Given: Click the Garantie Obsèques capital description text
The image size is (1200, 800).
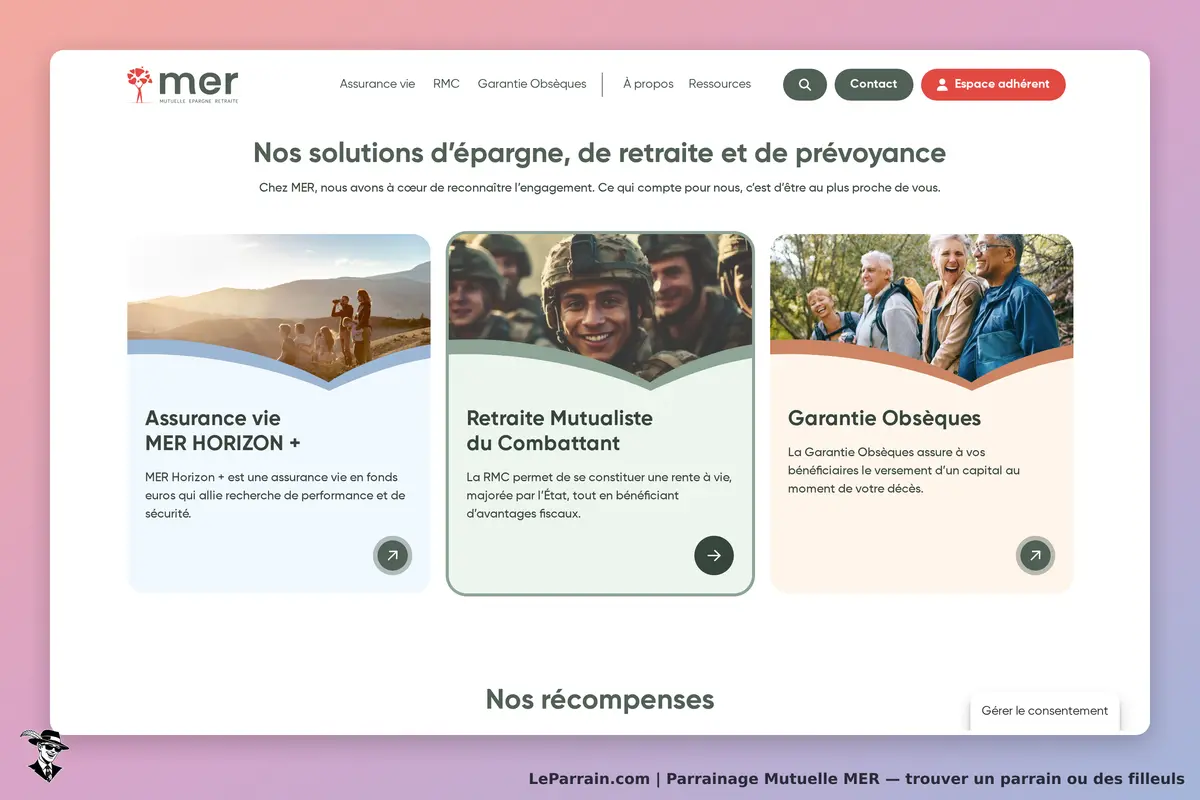Looking at the screenshot, I should coord(904,471).
